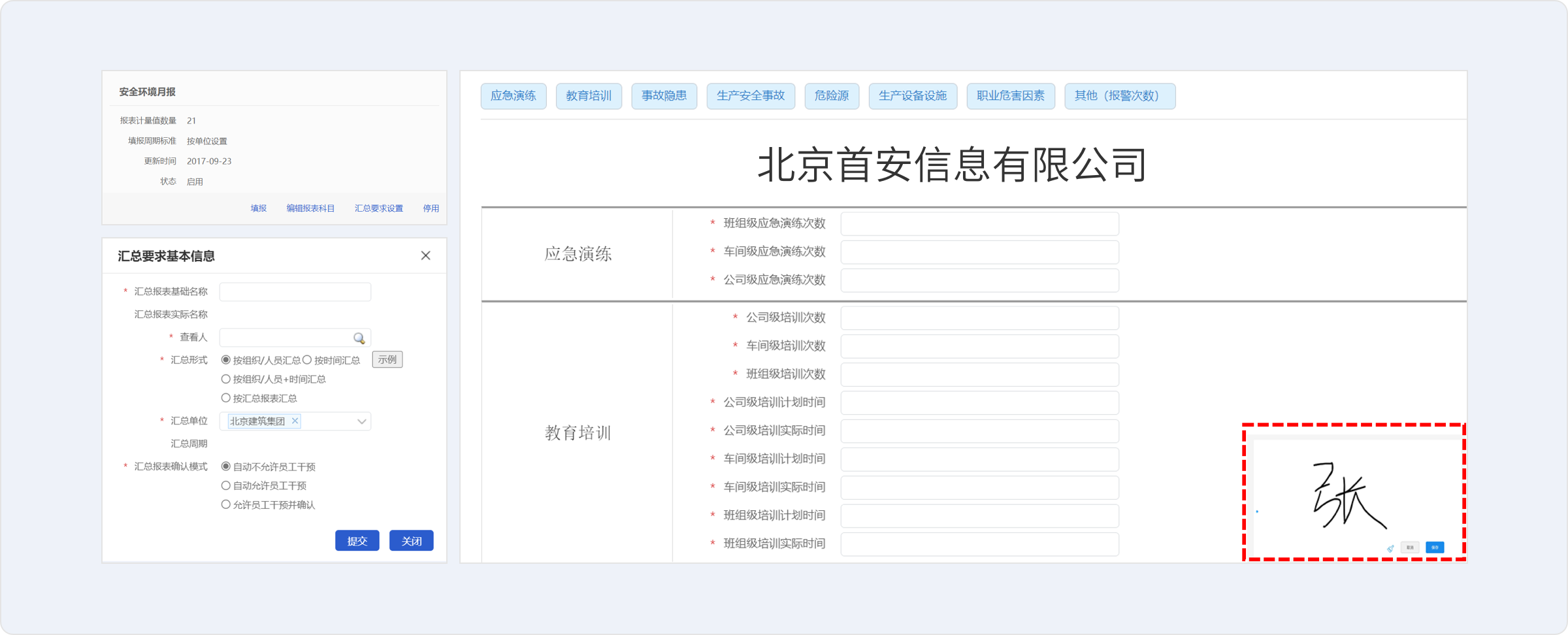Click the brush clear icon in signature pad
1568x635 pixels.
click(1390, 548)
